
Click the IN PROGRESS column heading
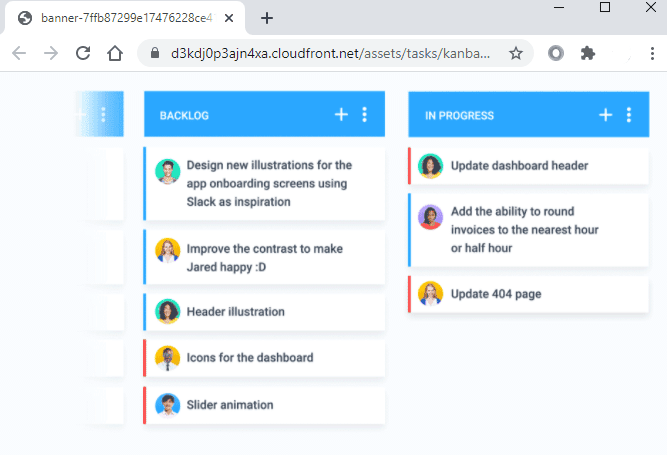(x=459, y=116)
